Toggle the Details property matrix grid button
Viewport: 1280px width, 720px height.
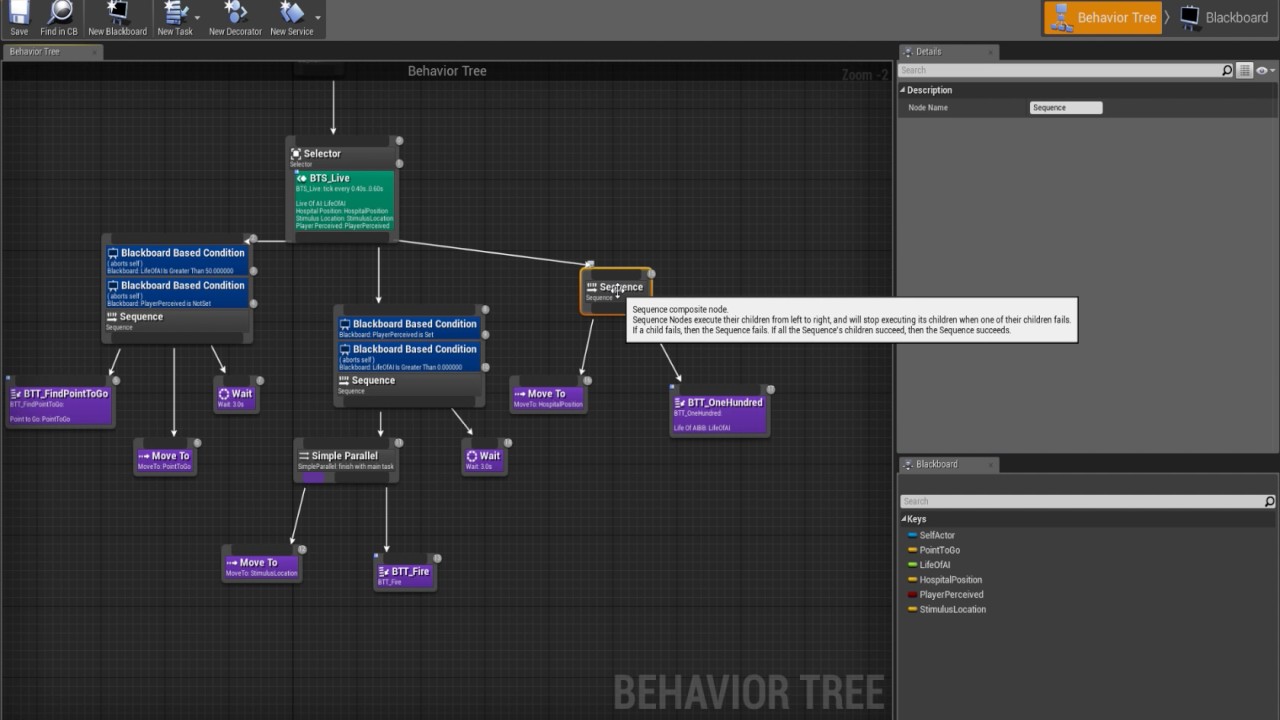point(1244,70)
